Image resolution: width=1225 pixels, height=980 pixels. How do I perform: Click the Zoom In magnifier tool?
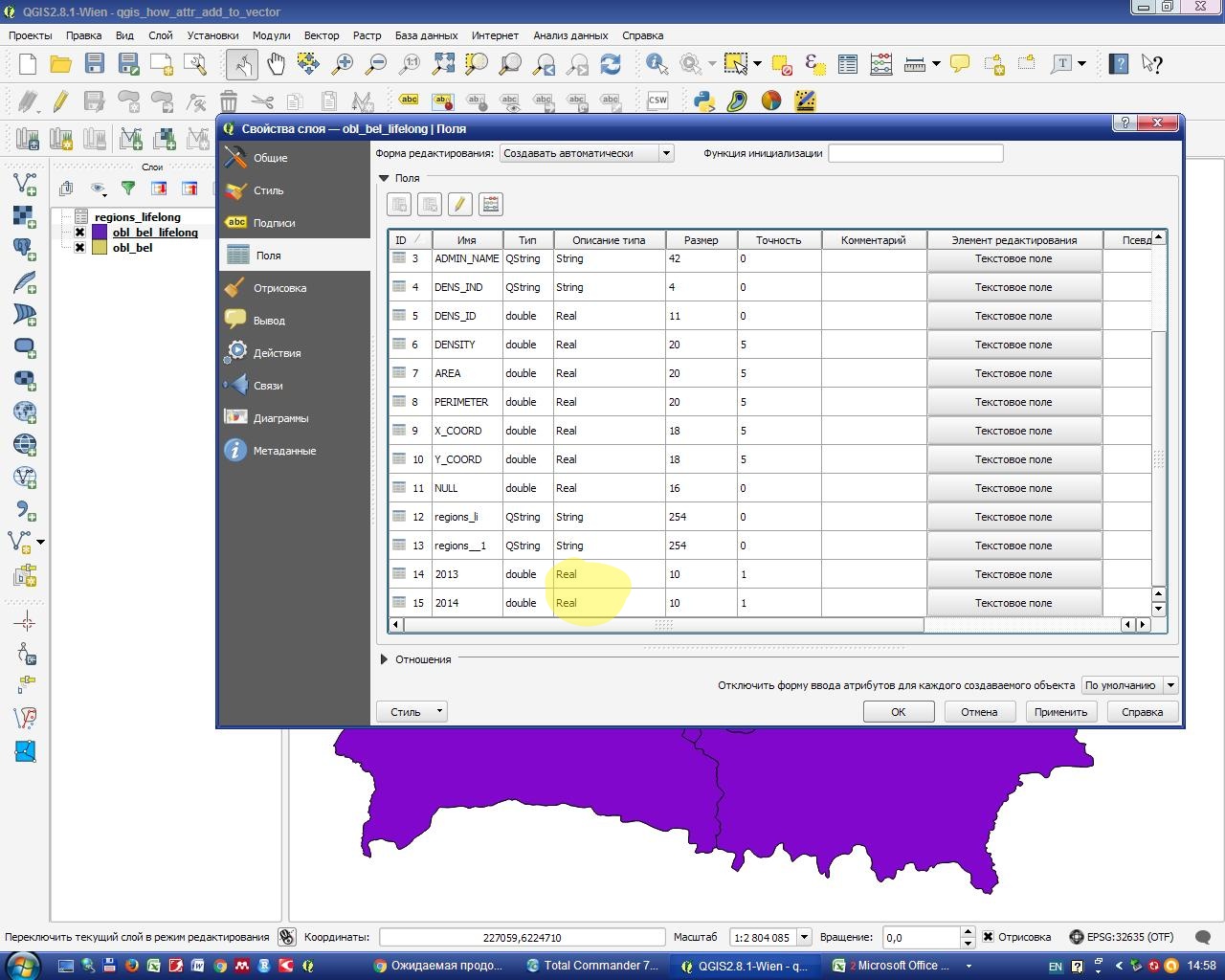[343, 64]
